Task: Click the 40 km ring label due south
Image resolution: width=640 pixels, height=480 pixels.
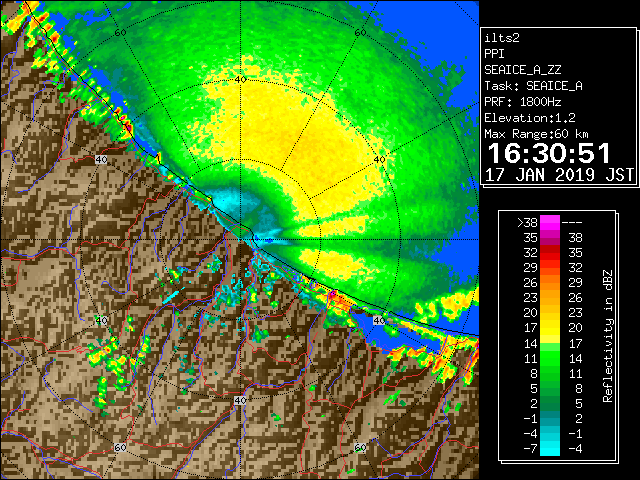Action: click(x=240, y=400)
